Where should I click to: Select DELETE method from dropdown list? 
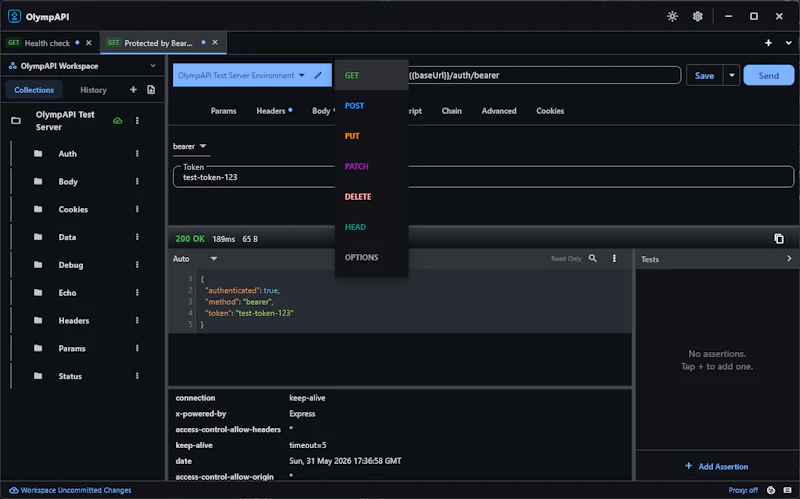(x=371, y=196)
